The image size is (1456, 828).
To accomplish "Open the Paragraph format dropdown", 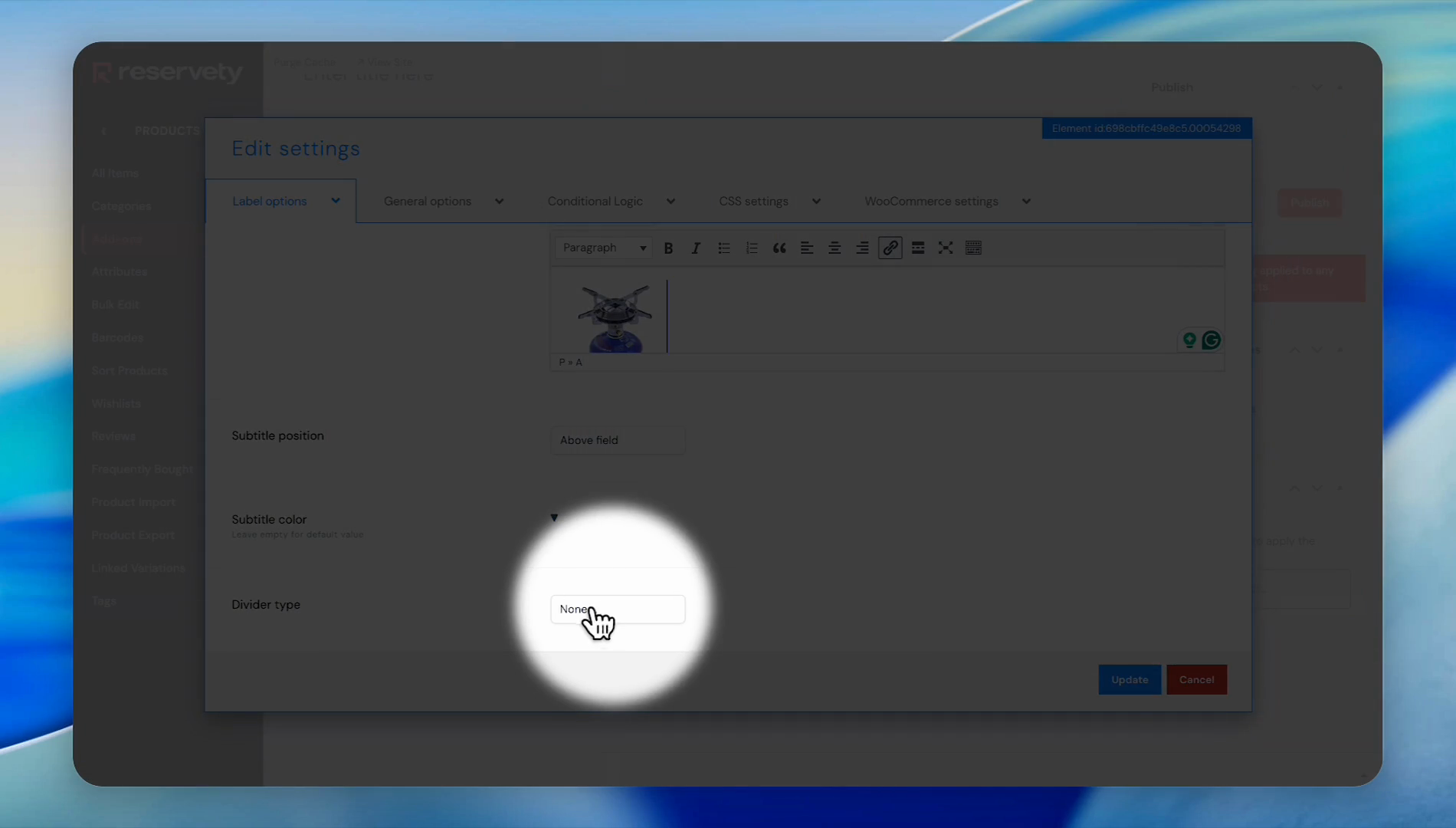I will [x=605, y=248].
